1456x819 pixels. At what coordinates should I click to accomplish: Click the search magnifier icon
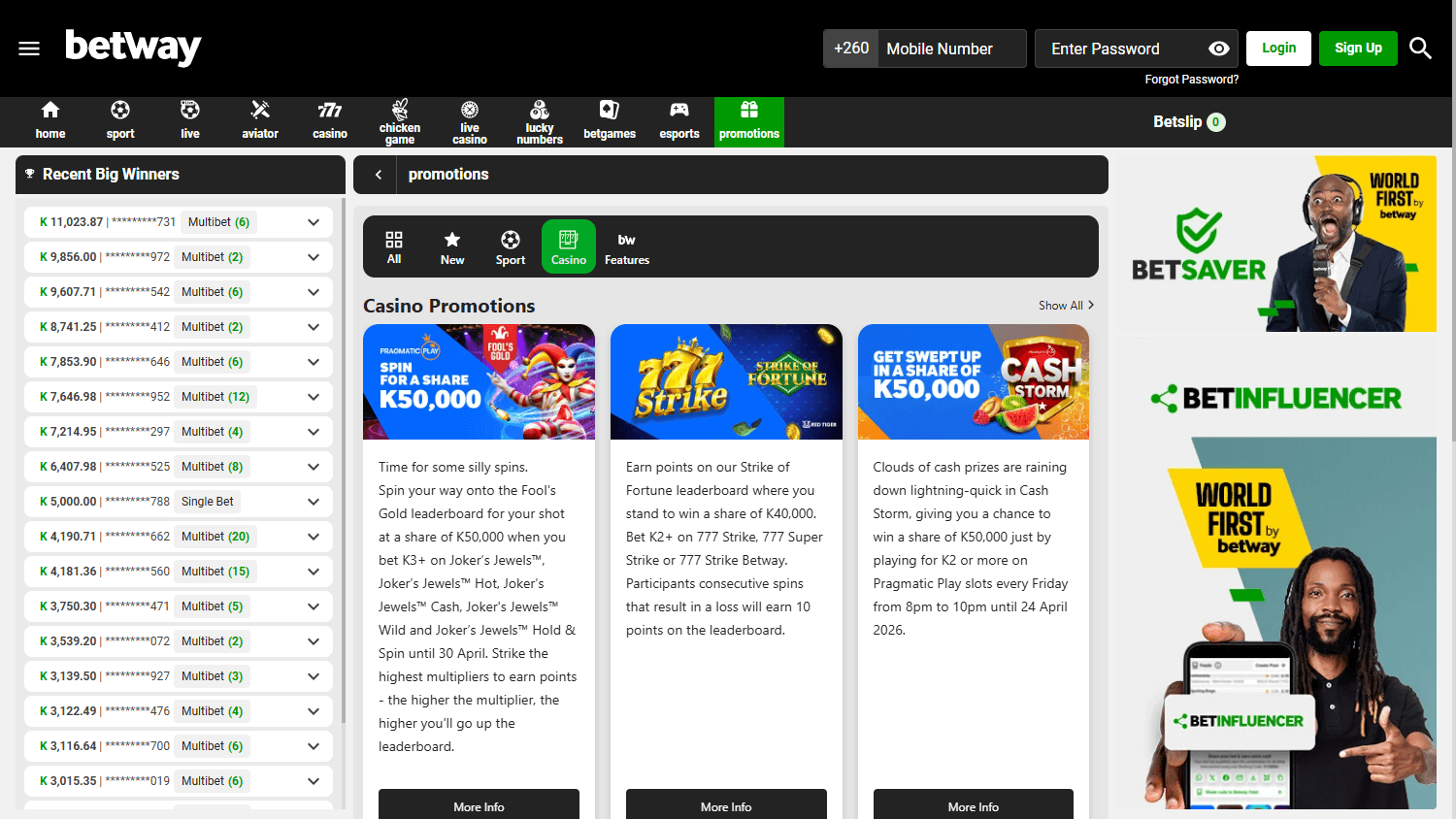(x=1420, y=49)
